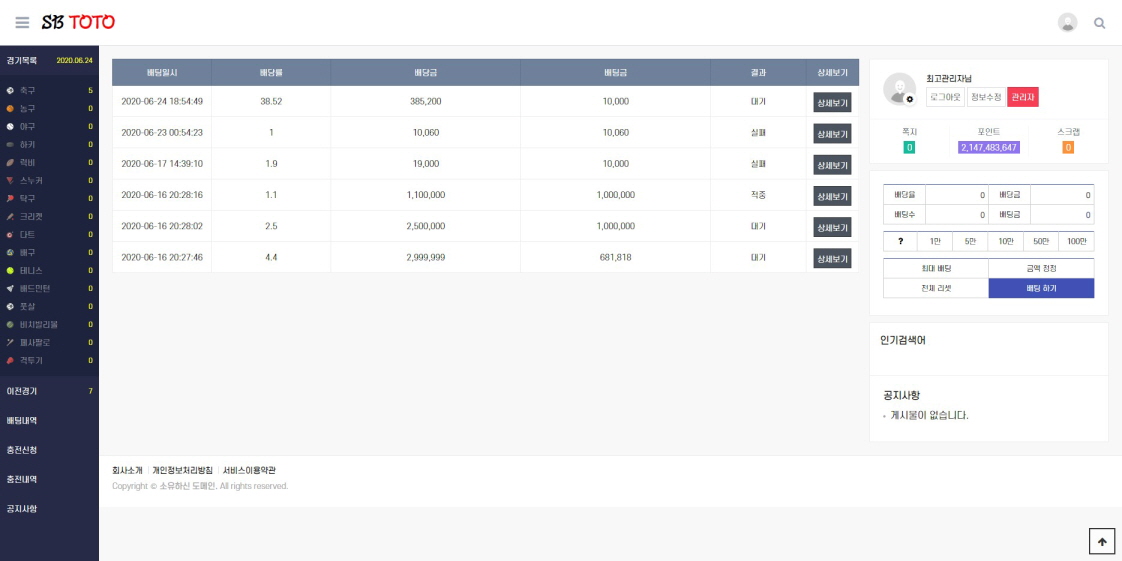Choose the 1만 bet amount option
1122x561 pixels.
click(935, 242)
